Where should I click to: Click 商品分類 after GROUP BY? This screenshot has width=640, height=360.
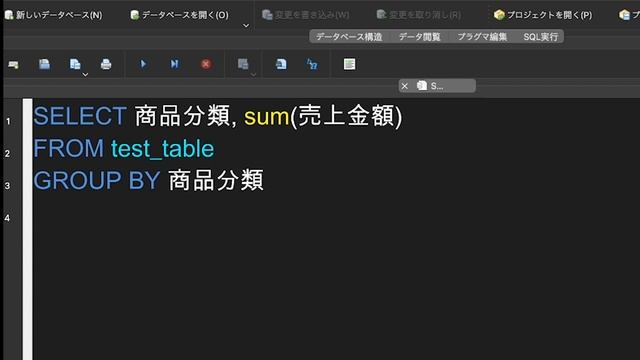pos(216,180)
